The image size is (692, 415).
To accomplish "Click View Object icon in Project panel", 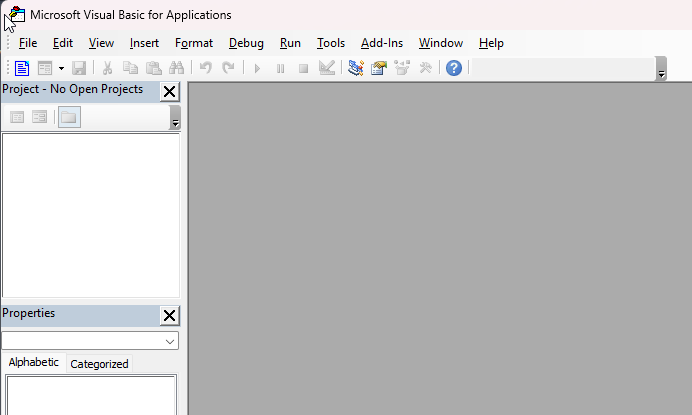I will pyautogui.click(x=39, y=117).
